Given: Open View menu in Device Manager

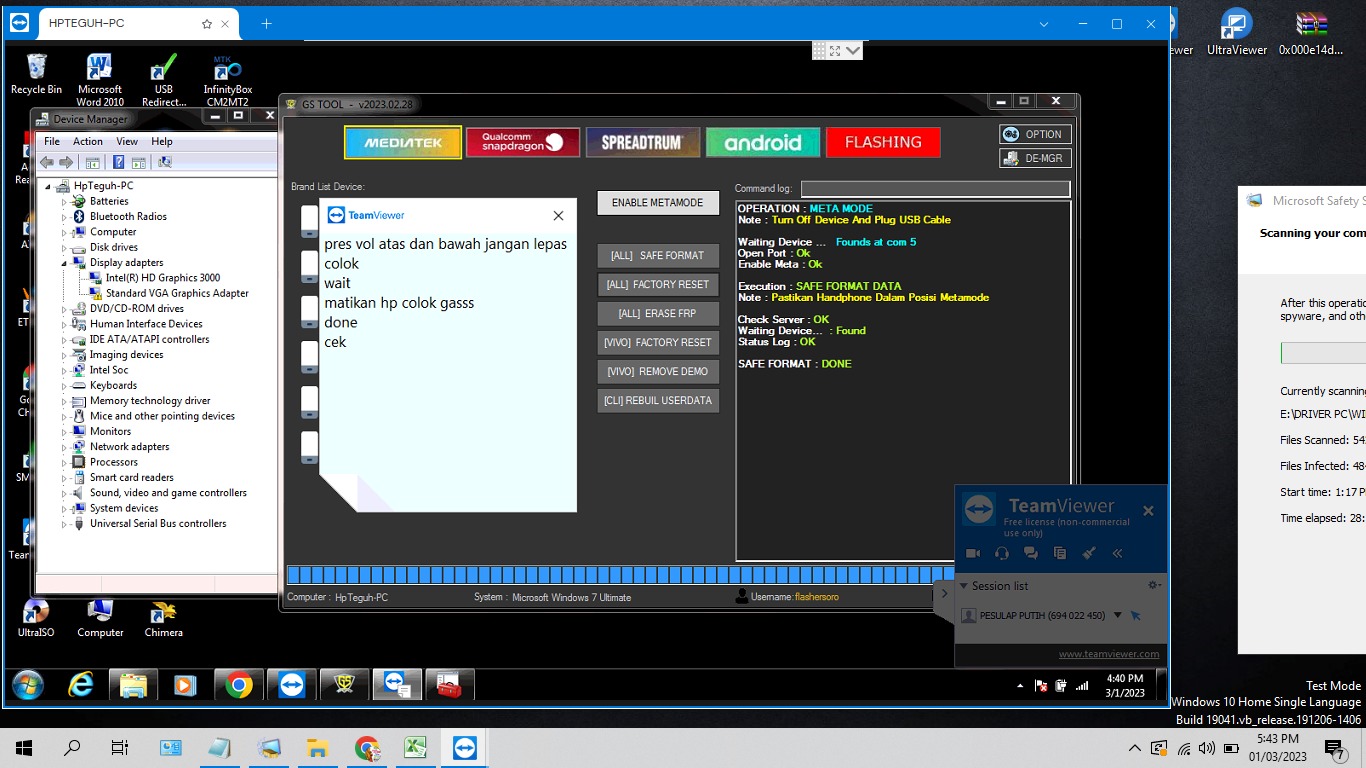Looking at the screenshot, I should tap(127, 141).
